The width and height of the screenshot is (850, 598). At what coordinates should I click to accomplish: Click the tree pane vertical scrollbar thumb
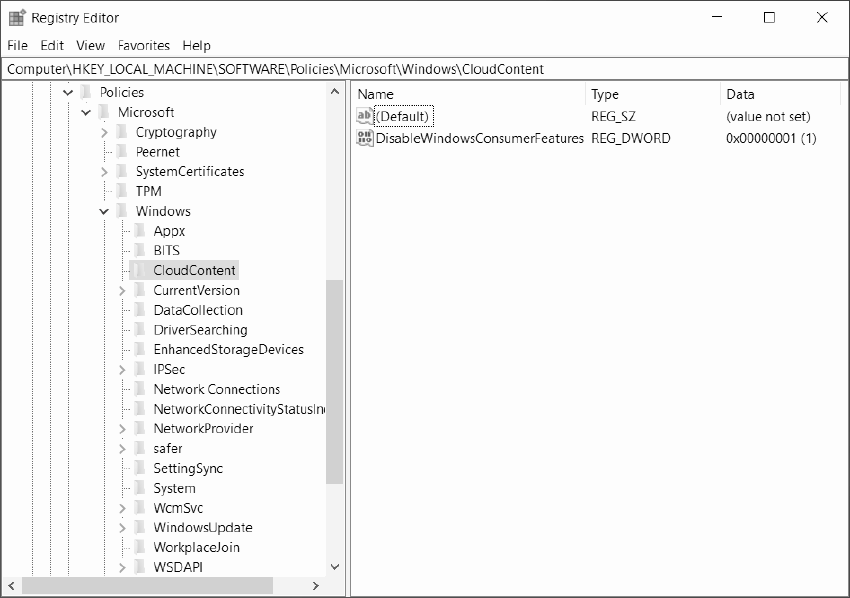tap(335, 380)
